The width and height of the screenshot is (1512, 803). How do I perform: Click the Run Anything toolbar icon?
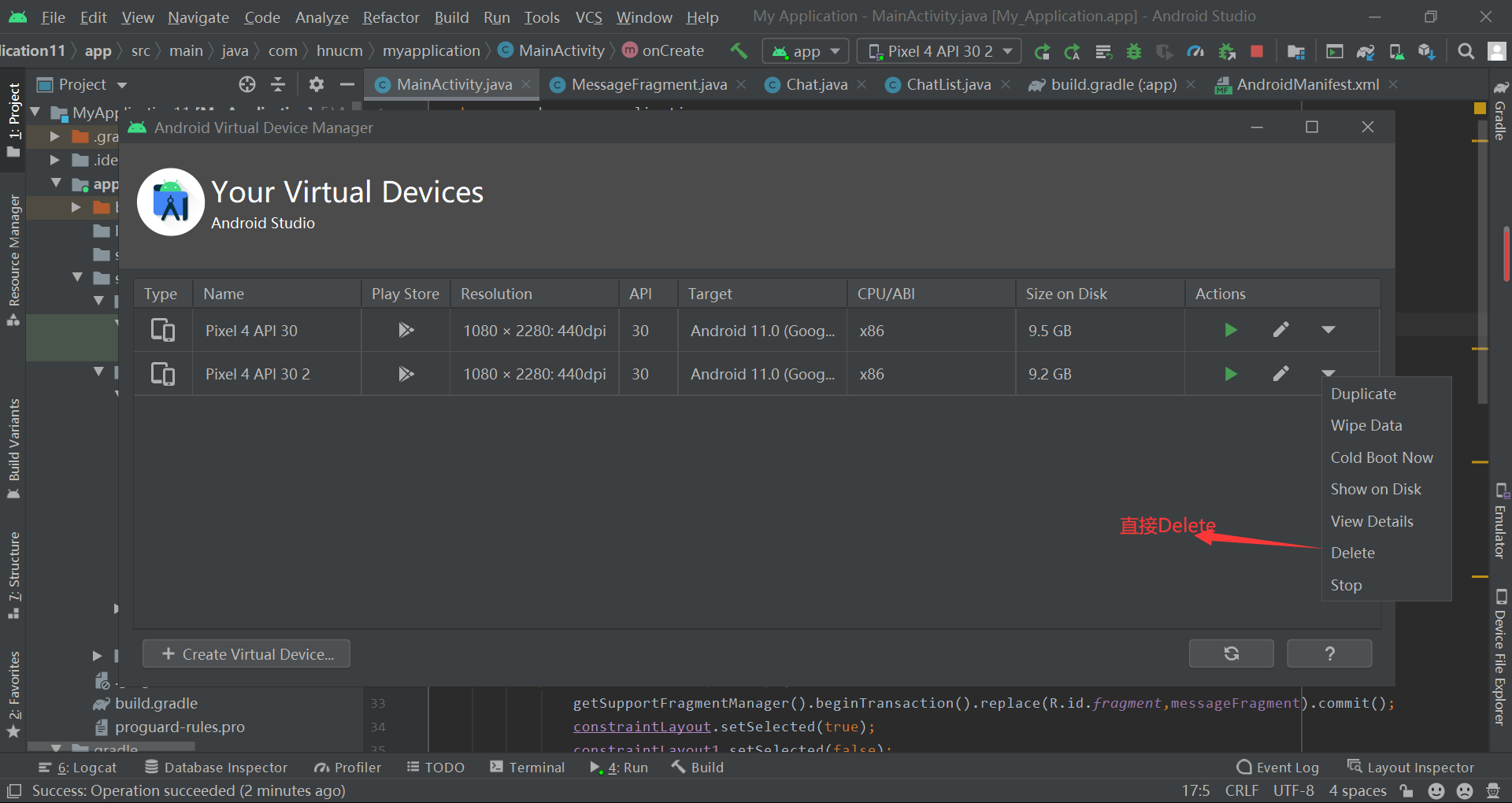pos(1334,52)
